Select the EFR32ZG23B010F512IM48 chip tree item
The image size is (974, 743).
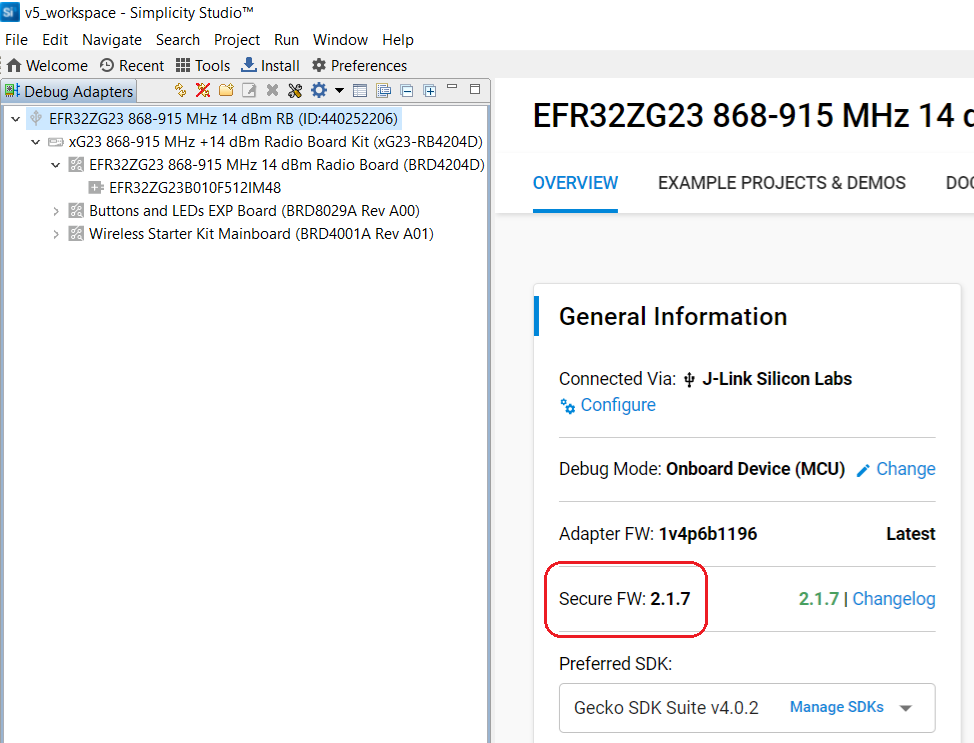[x=201, y=187]
